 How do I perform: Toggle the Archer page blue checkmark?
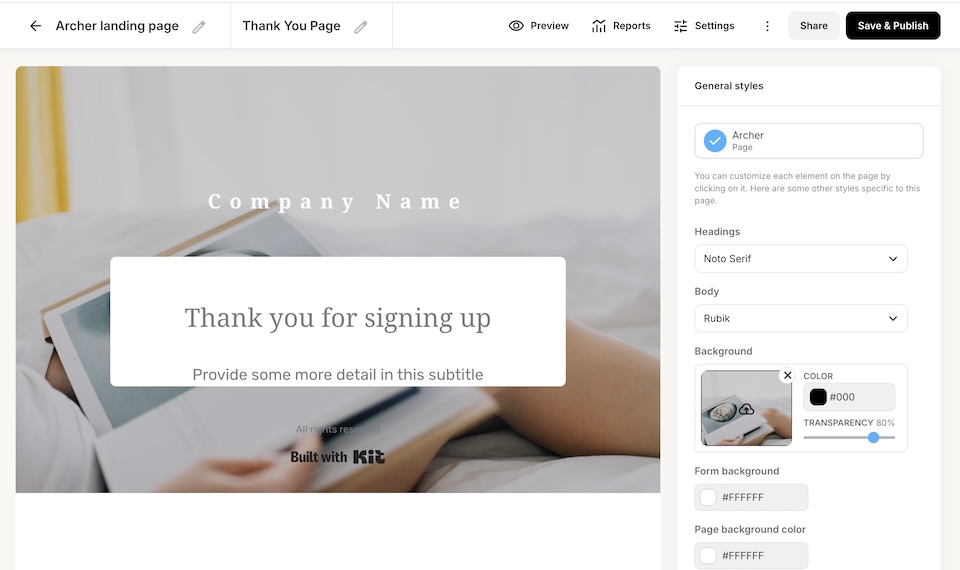tap(714, 141)
